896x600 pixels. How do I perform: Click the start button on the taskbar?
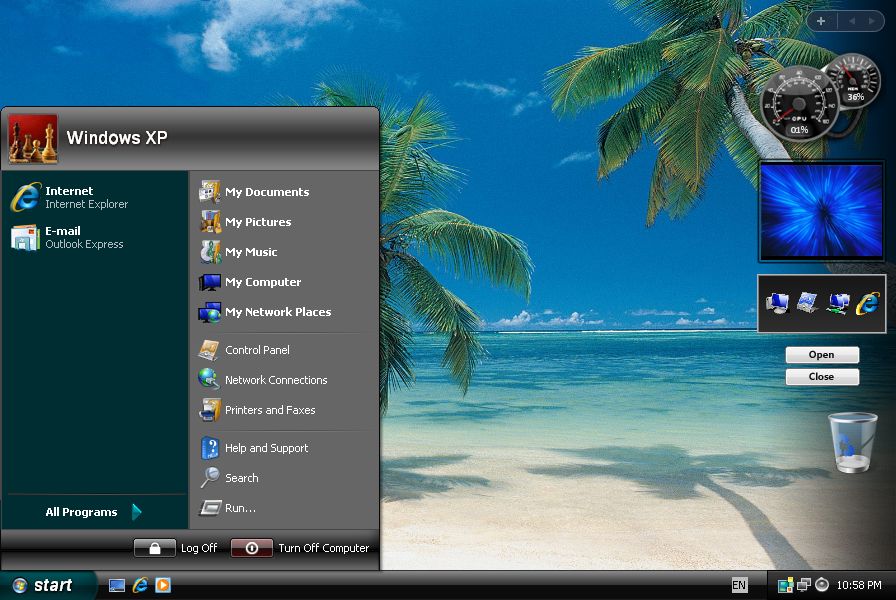[x=45, y=585]
